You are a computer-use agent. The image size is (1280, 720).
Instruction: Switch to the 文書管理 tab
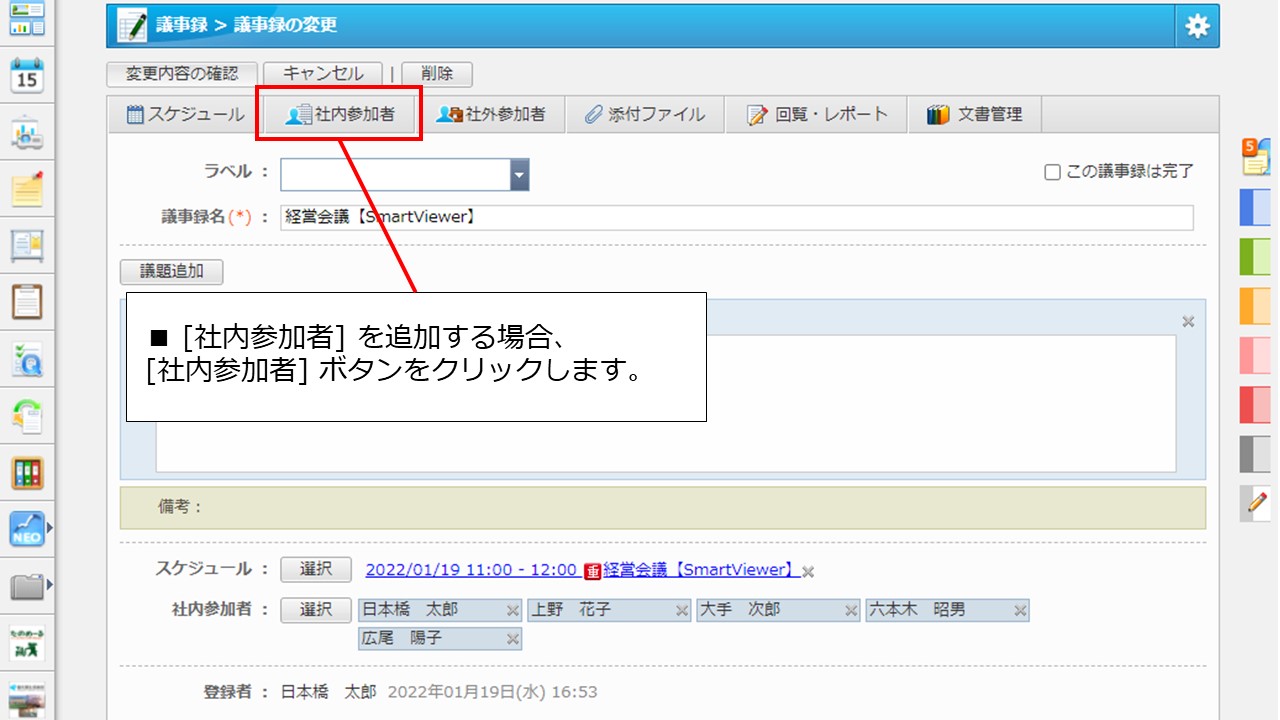(x=975, y=114)
